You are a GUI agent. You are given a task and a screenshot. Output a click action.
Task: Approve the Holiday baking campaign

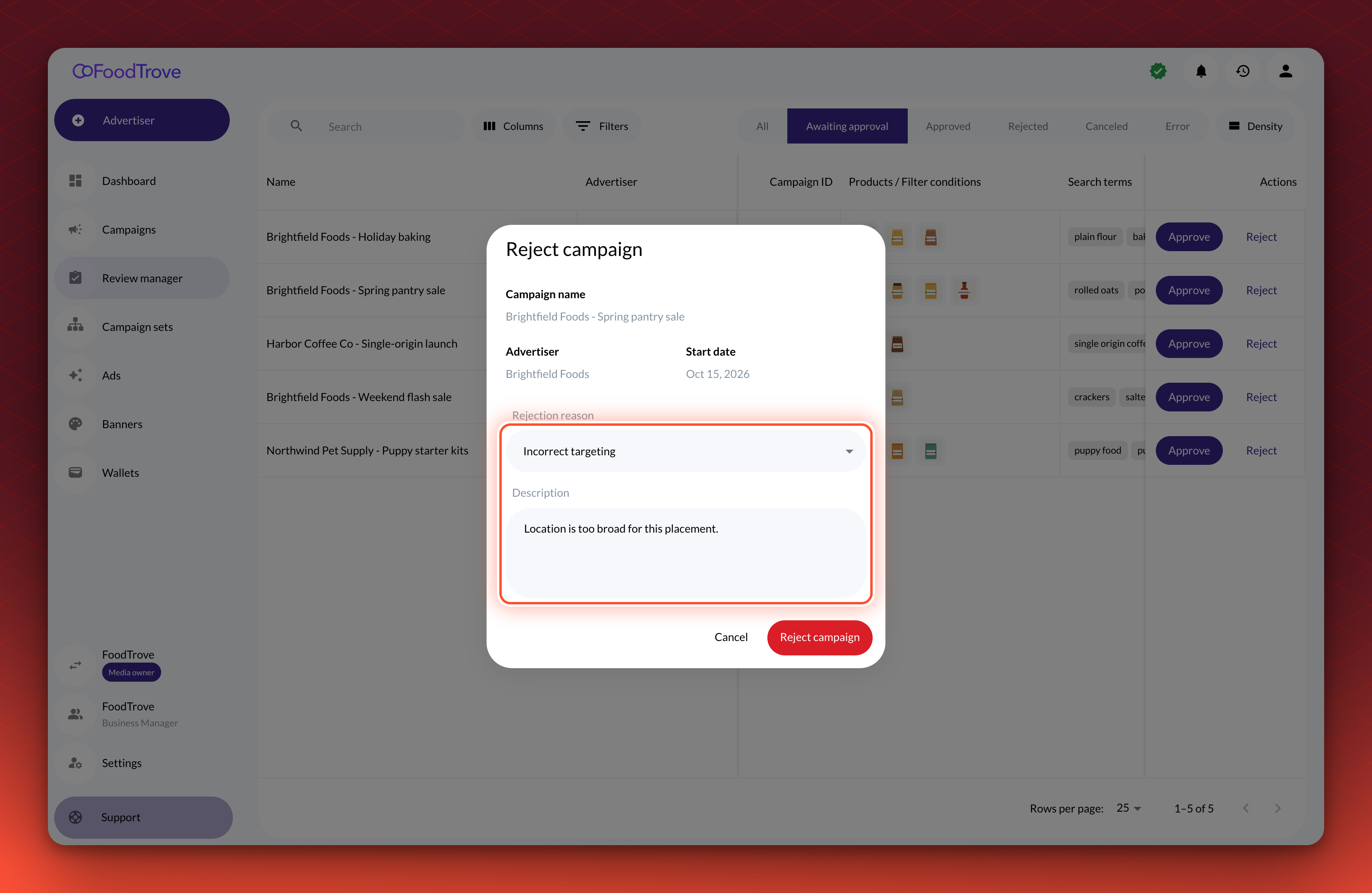[x=1189, y=237]
